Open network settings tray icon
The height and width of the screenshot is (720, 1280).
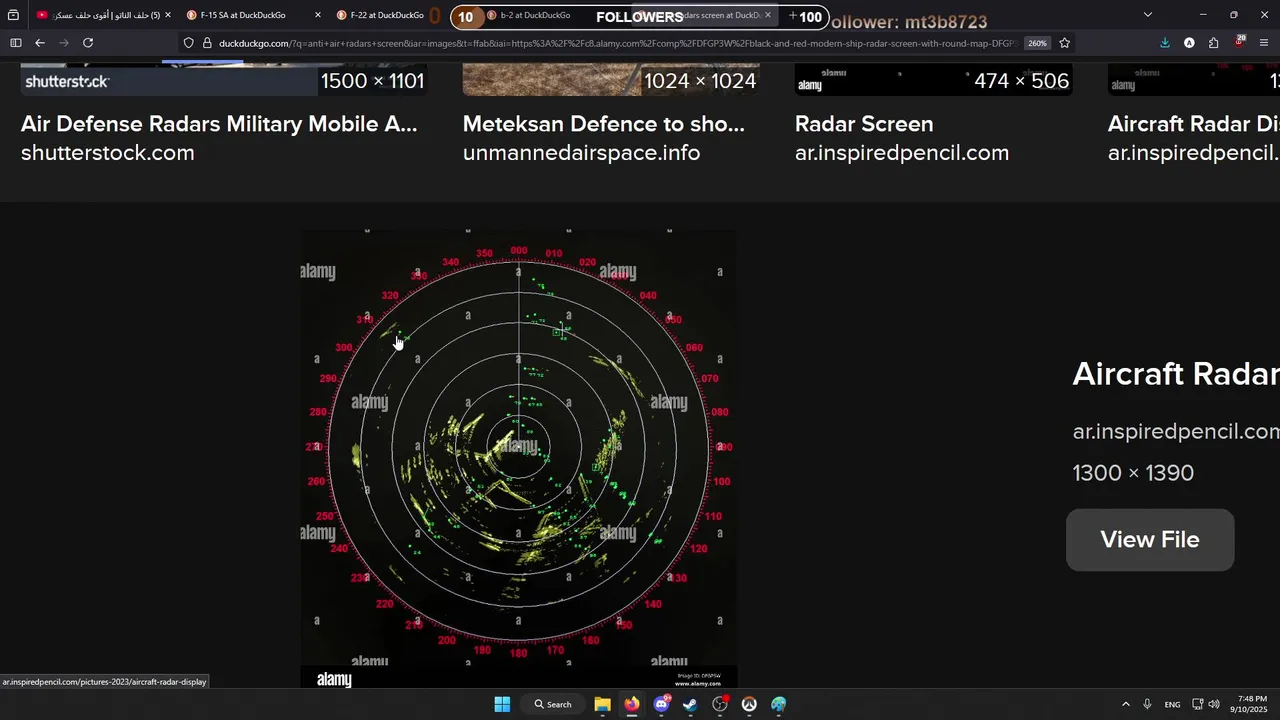tap(1198, 704)
